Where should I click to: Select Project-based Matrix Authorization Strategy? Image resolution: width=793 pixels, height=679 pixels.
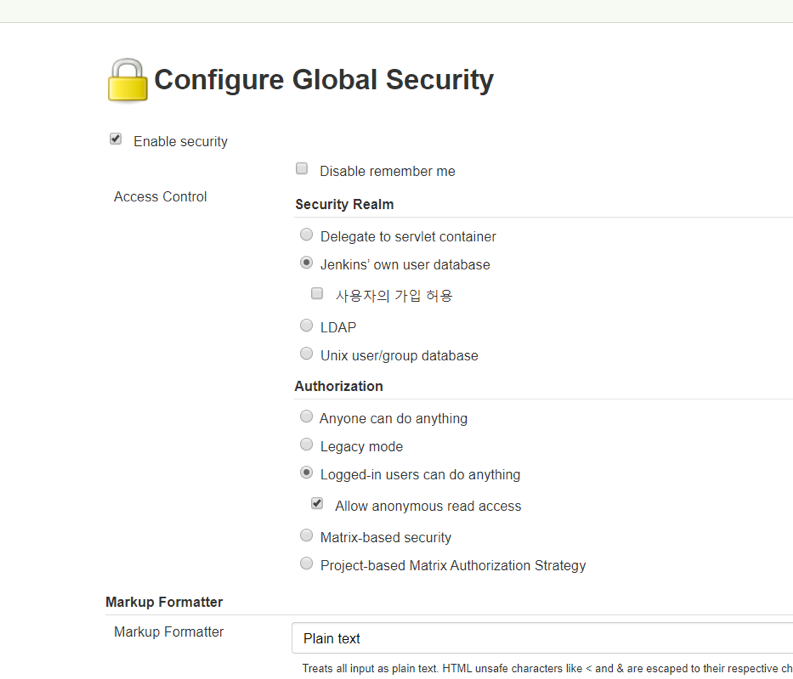click(x=306, y=563)
